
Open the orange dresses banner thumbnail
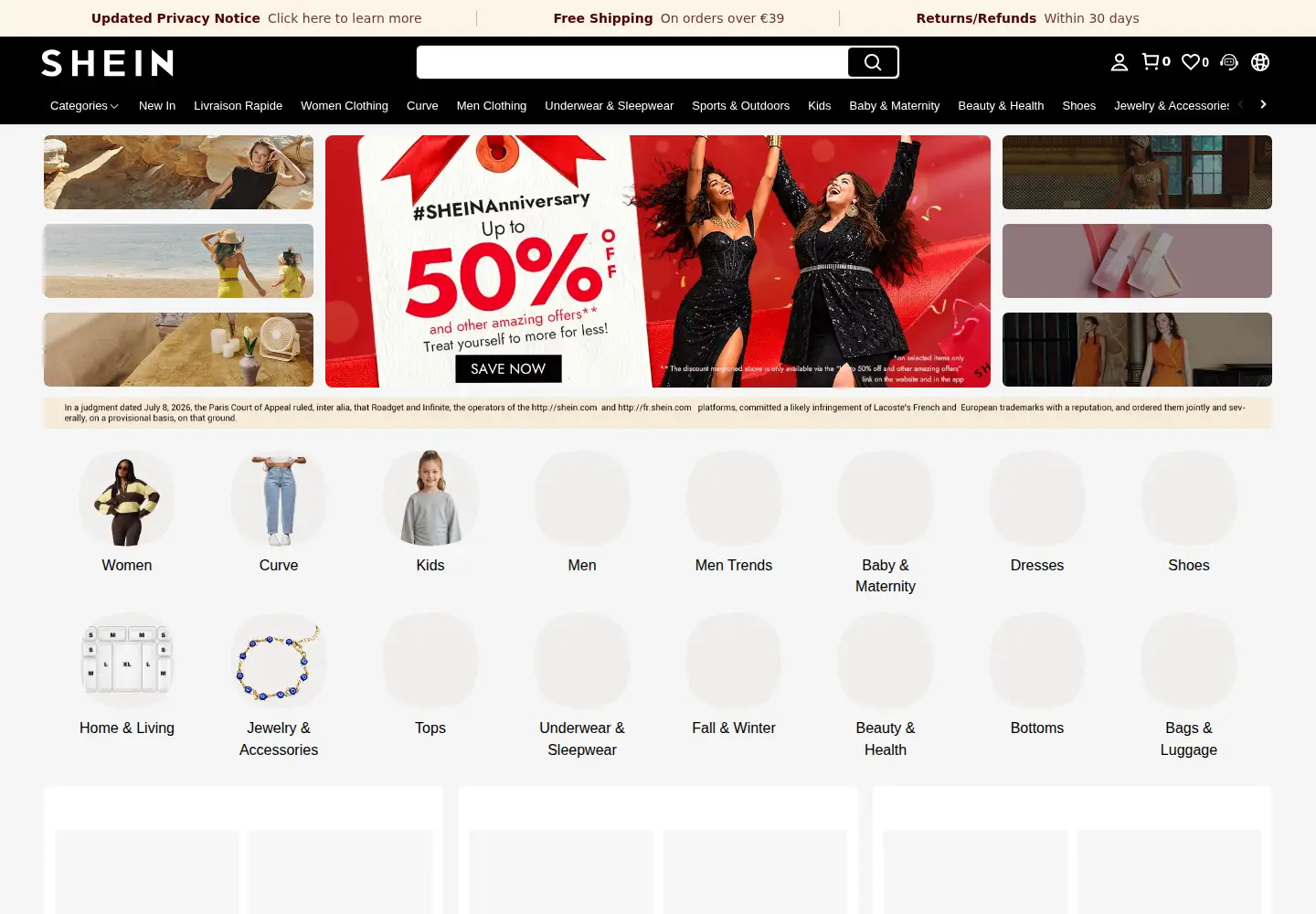click(1137, 349)
